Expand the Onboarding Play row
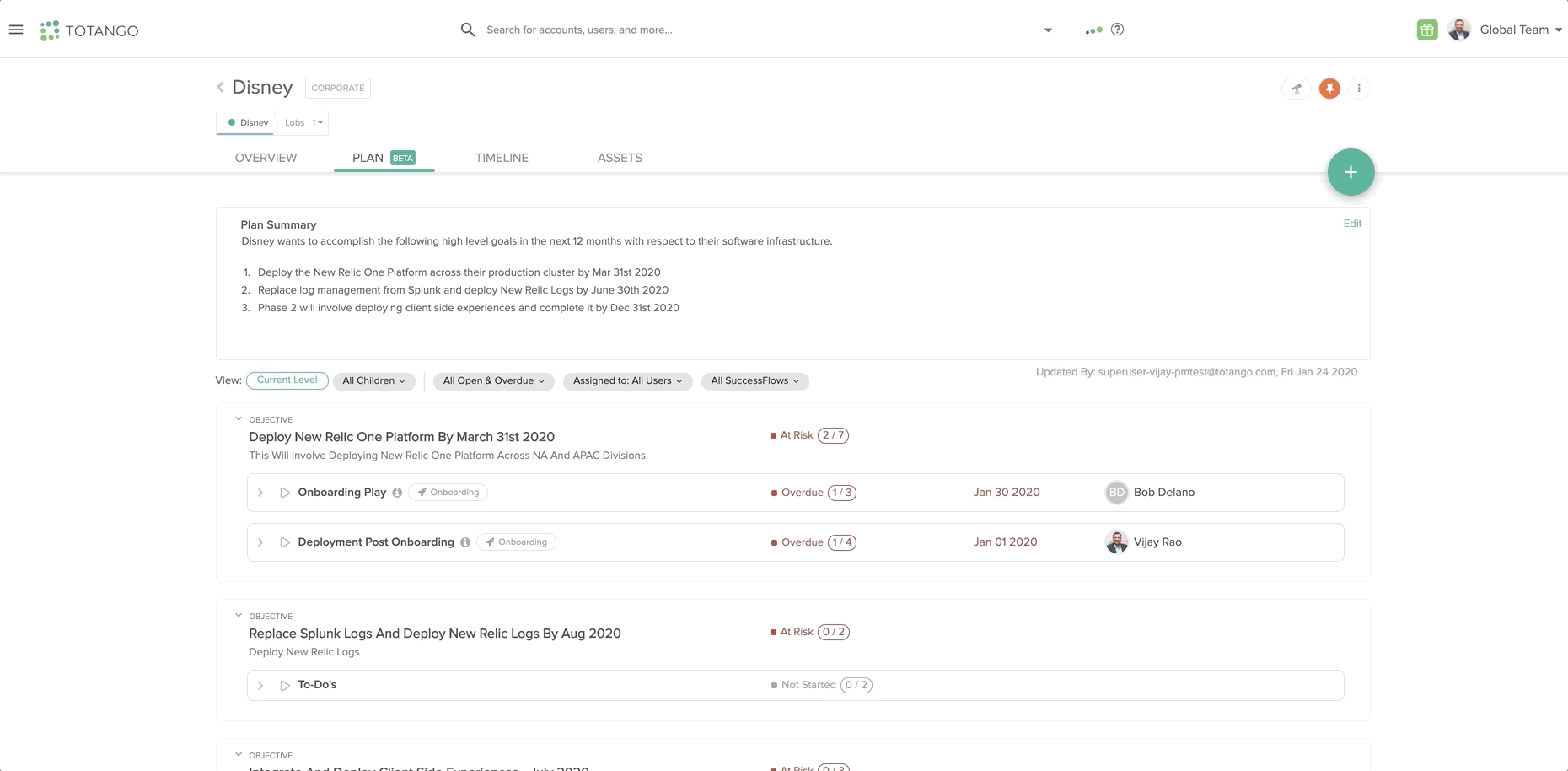 (260, 493)
